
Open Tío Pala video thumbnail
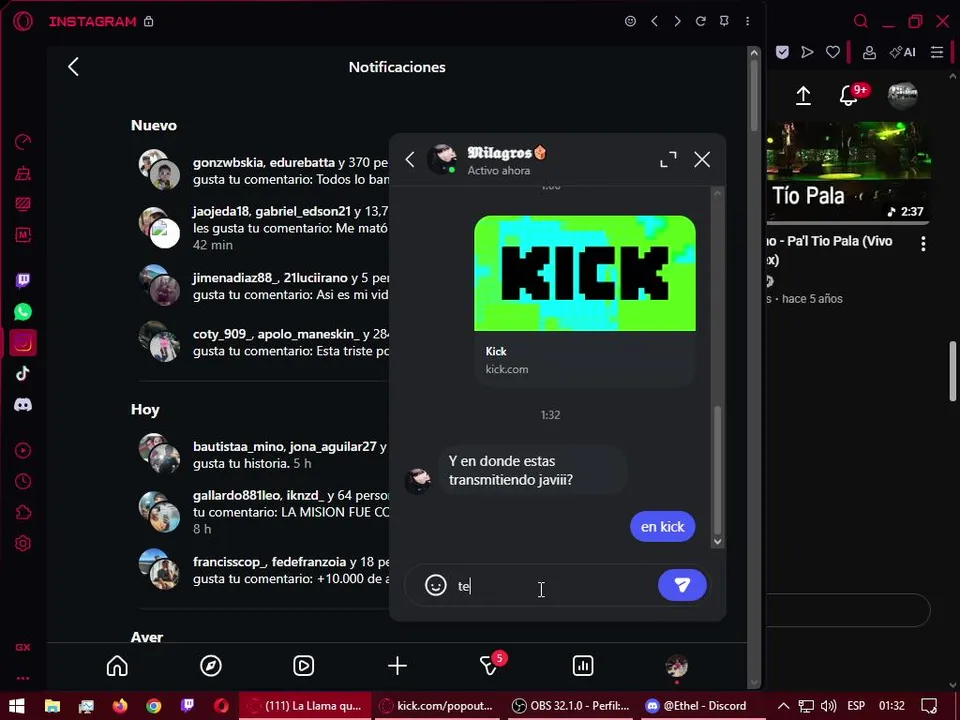coord(849,171)
